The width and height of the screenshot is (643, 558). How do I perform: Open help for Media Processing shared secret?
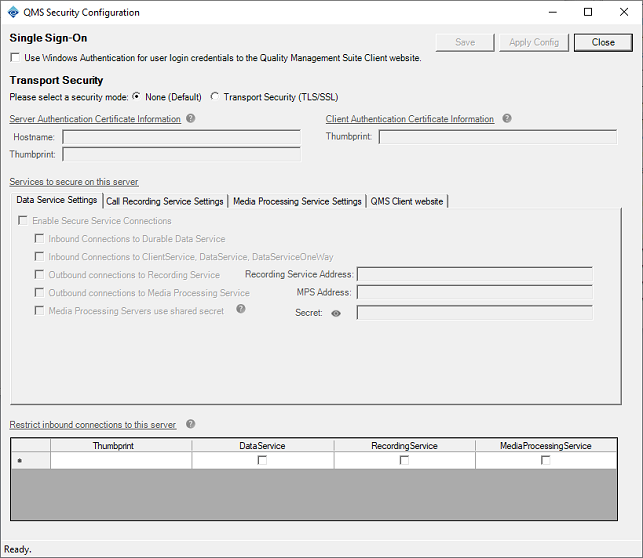pos(241,309)
